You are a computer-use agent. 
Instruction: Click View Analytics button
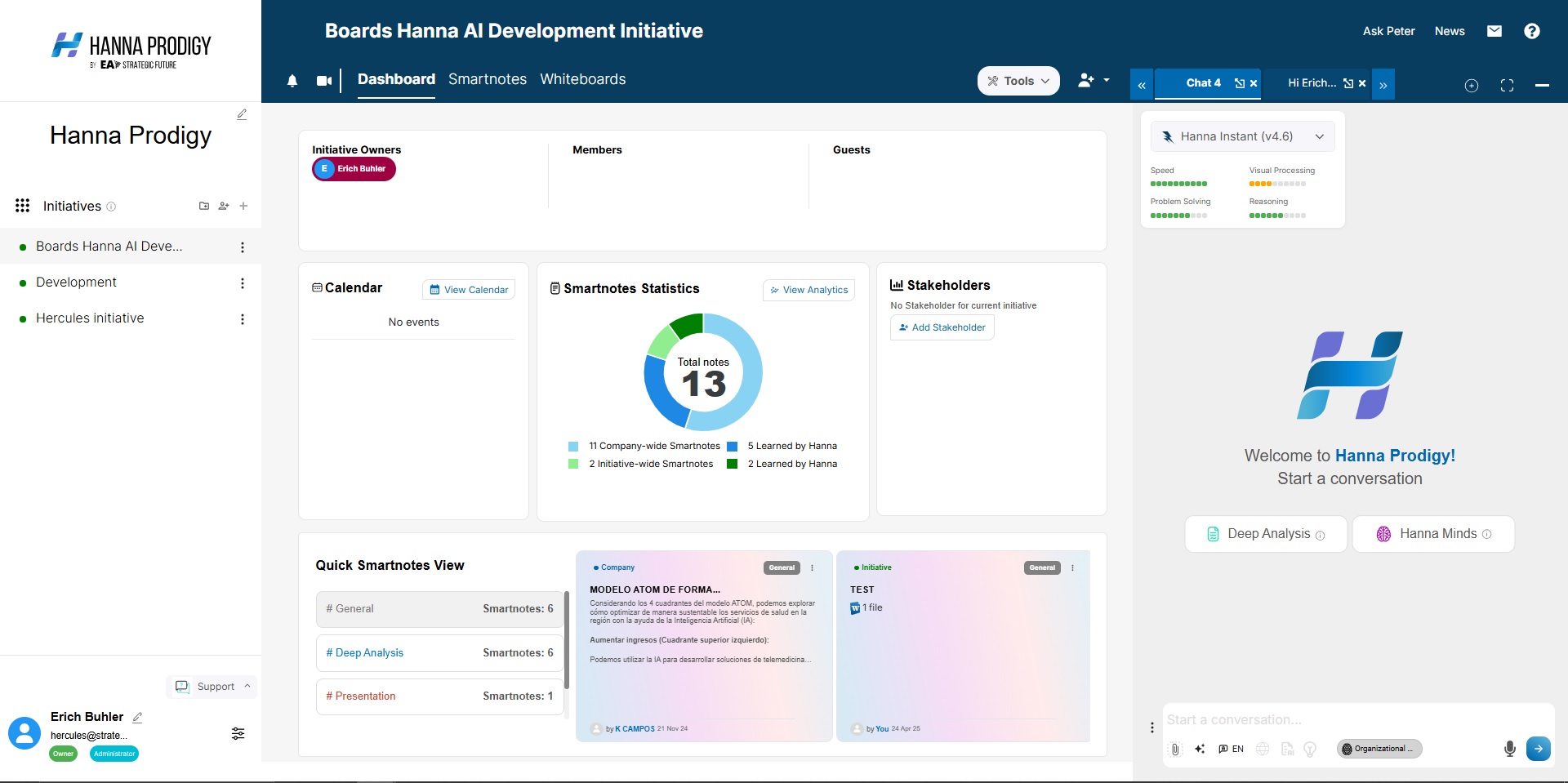coord(808,290)
